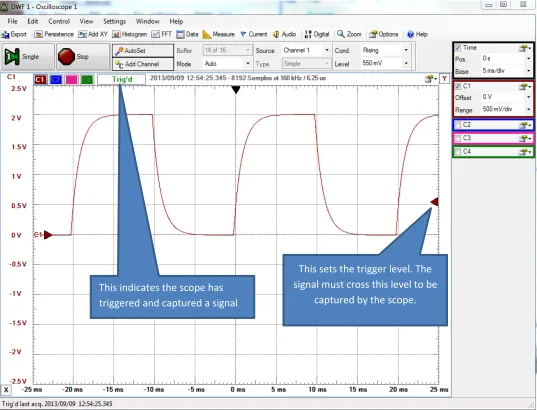This screenshot has width=537, height=410.
Task: Open the Control menu
Action: [59, 21]
